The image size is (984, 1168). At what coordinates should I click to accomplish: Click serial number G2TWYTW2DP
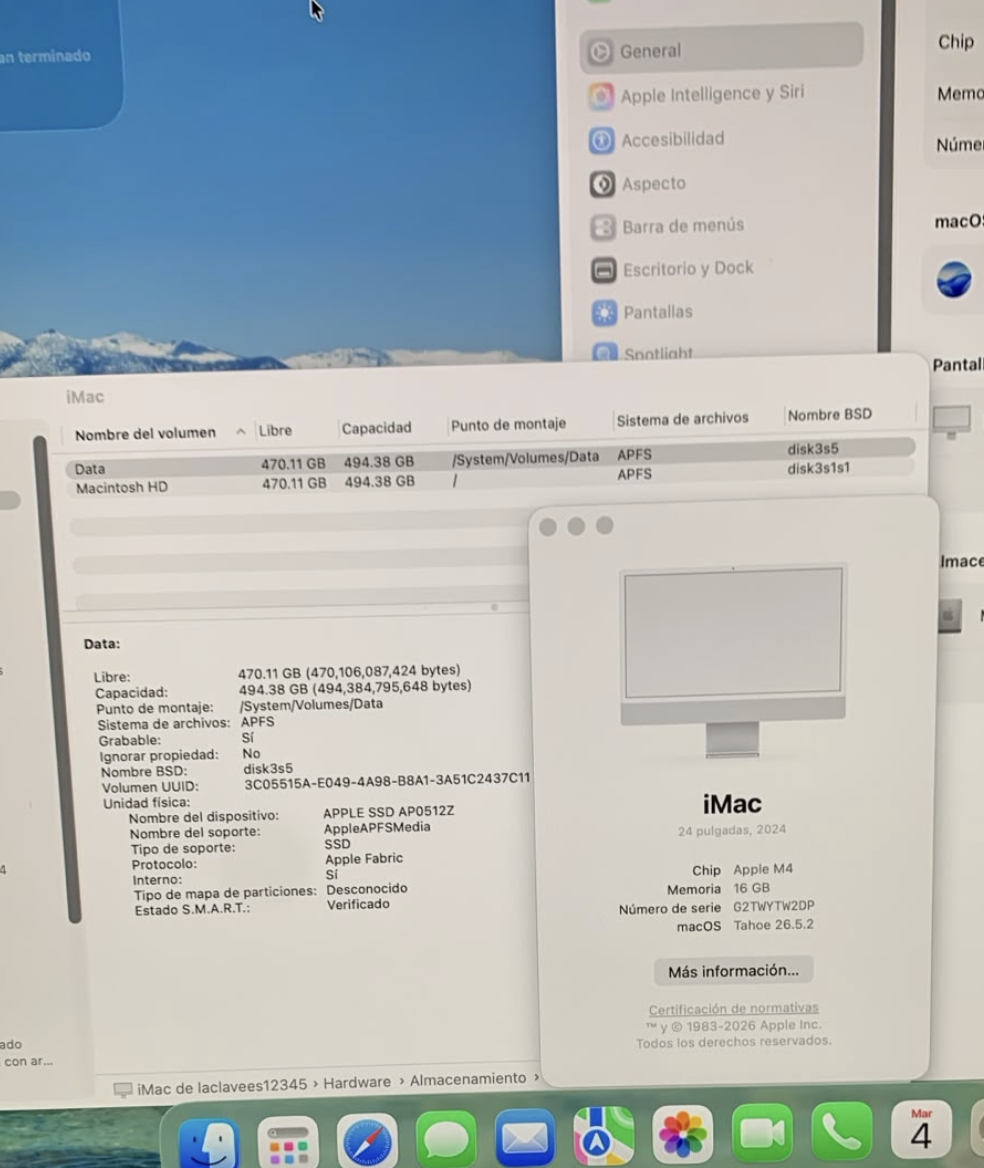pos(774,907)
